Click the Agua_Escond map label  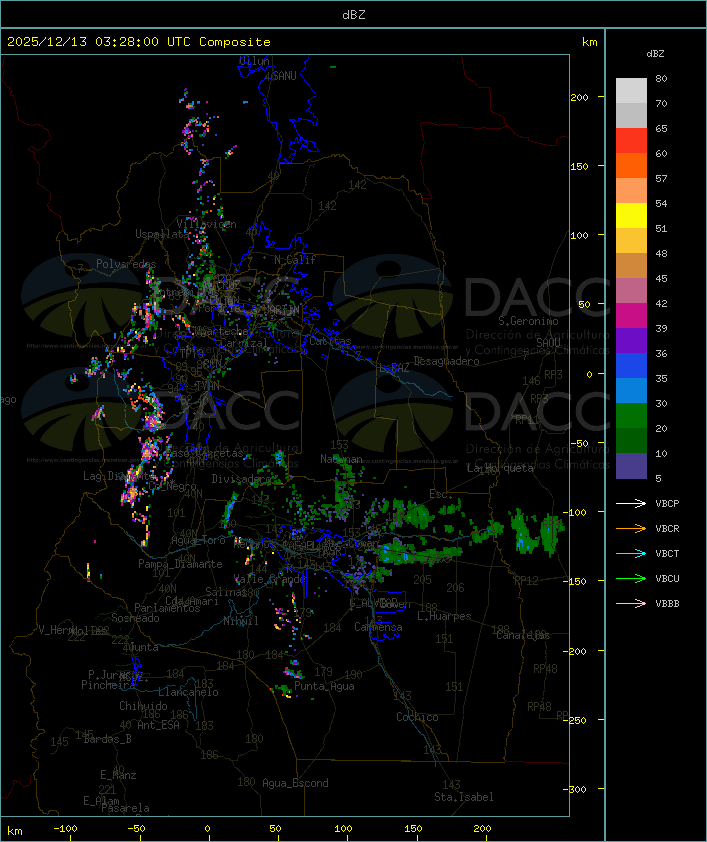coord(295,783)
